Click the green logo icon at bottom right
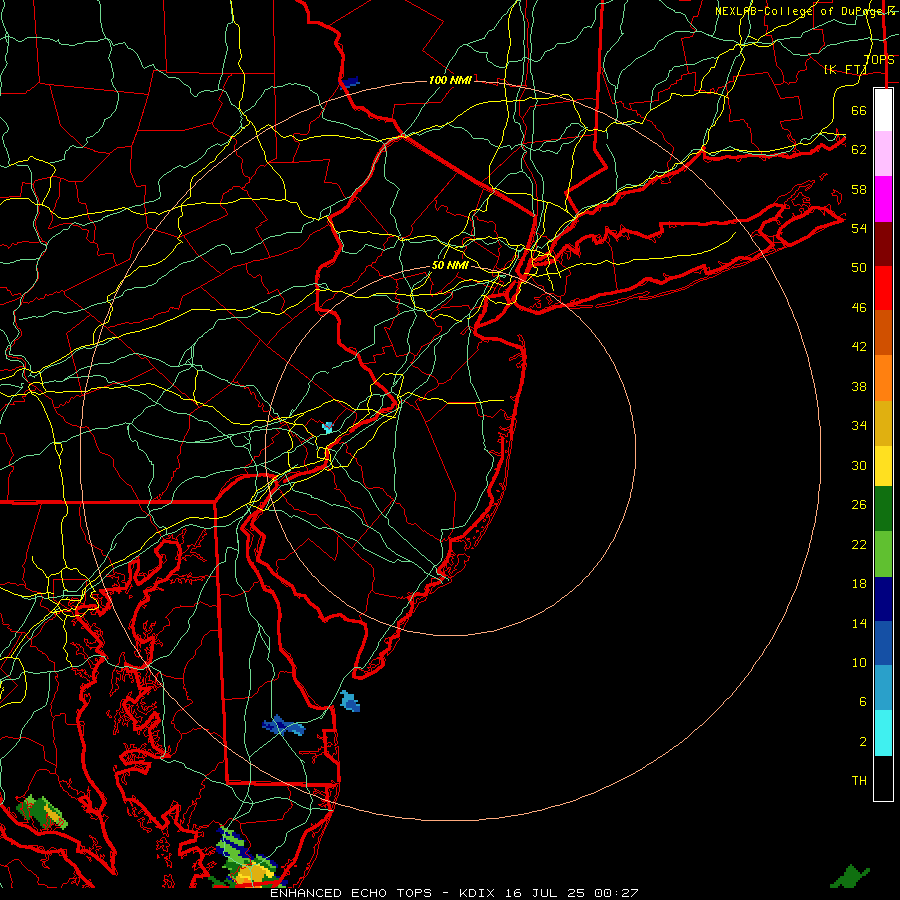The image size is (900, 900). click(x=850, y=876)
